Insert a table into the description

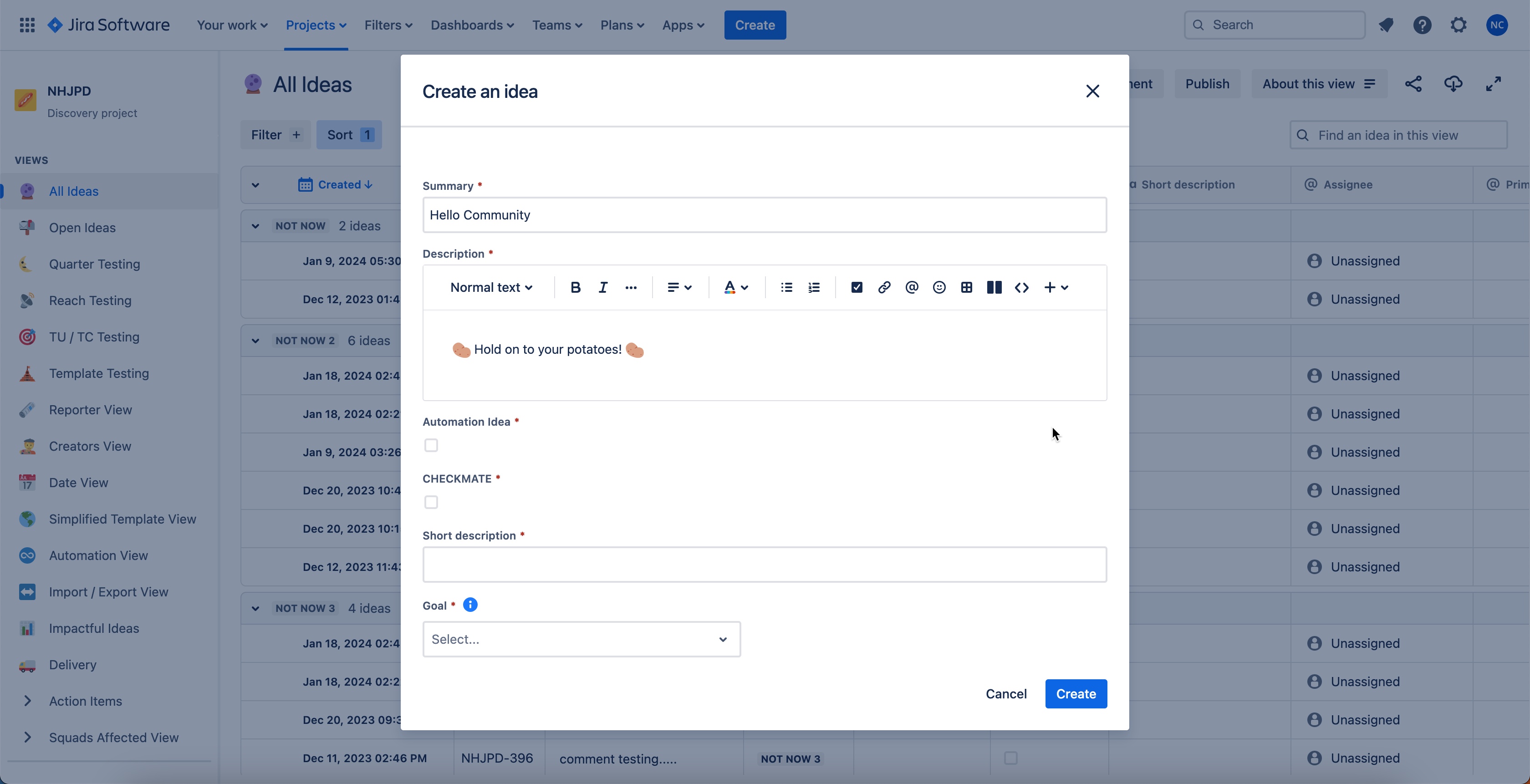coord(966,287)
